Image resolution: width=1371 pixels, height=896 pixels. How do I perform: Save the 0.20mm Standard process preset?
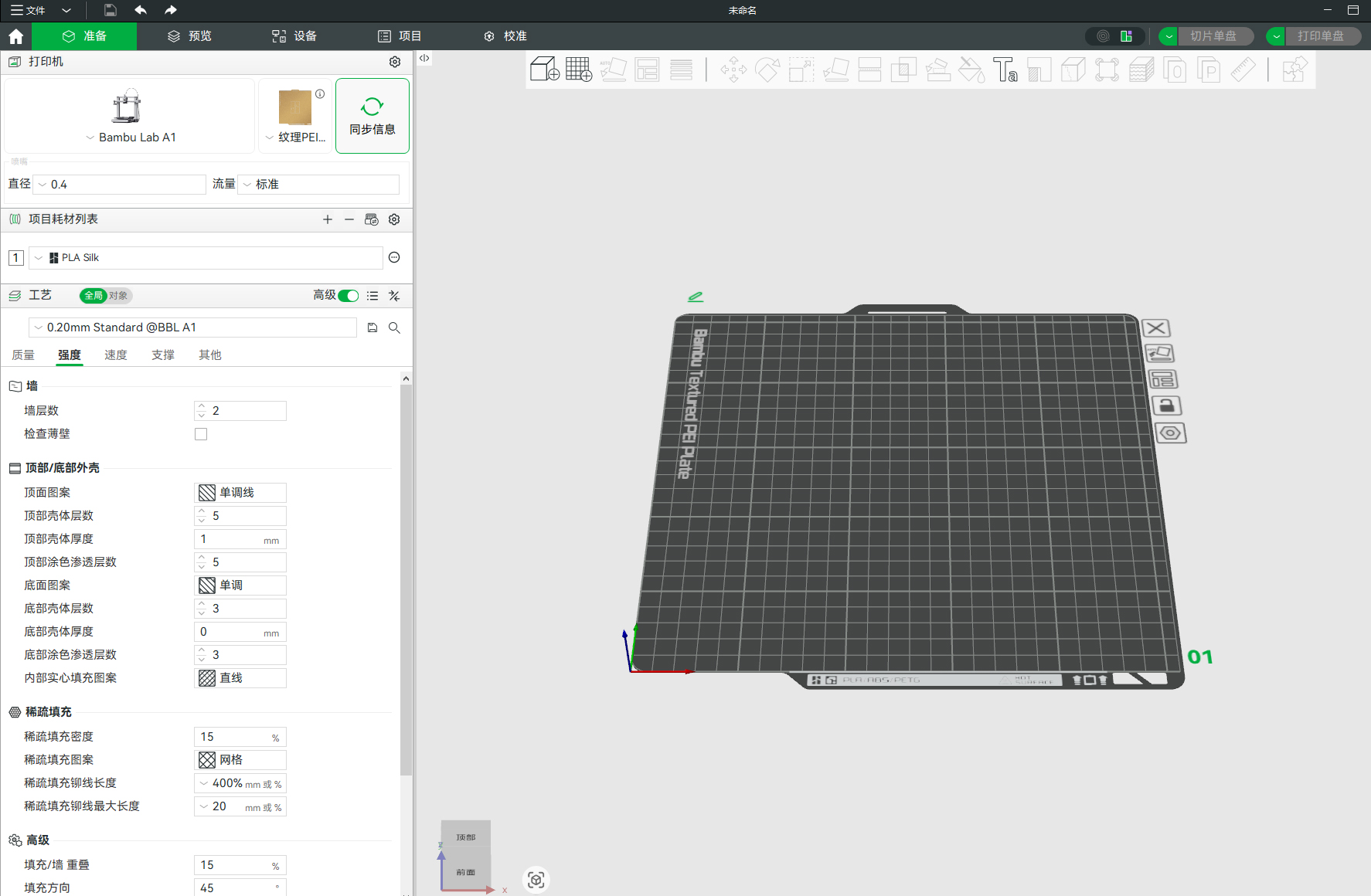[373, 328]
